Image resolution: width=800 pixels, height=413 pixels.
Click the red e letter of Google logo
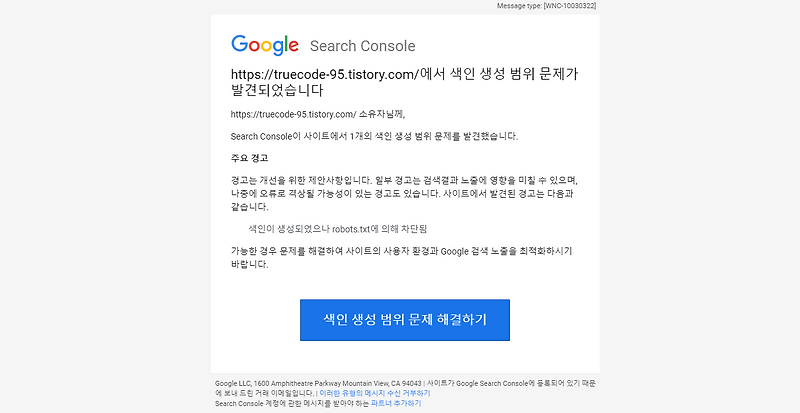point(293,46)
